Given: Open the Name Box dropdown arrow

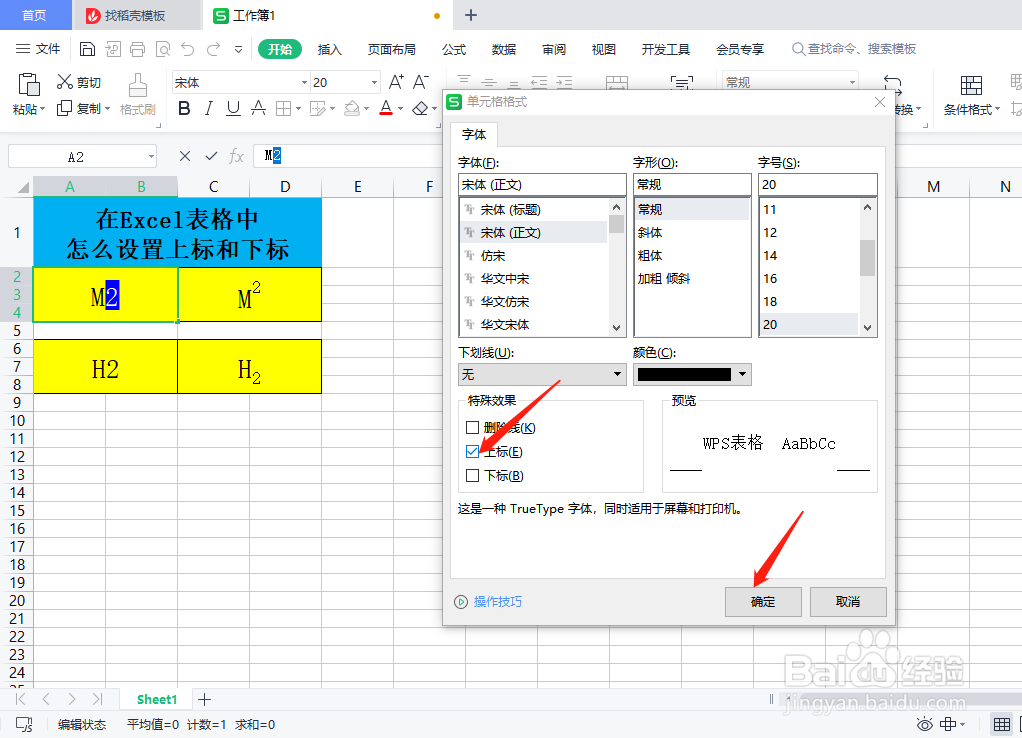Looking at the screenshot, I should tap(151, 156).
